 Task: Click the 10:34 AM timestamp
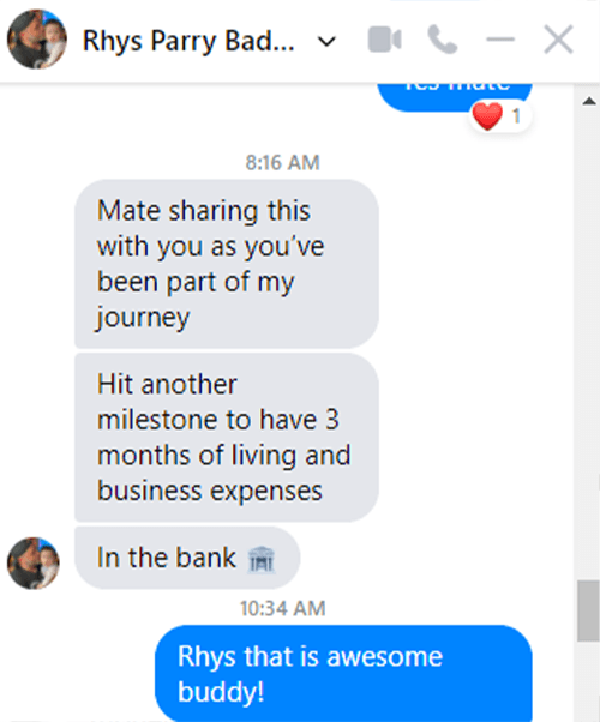[x=282, y=608]
